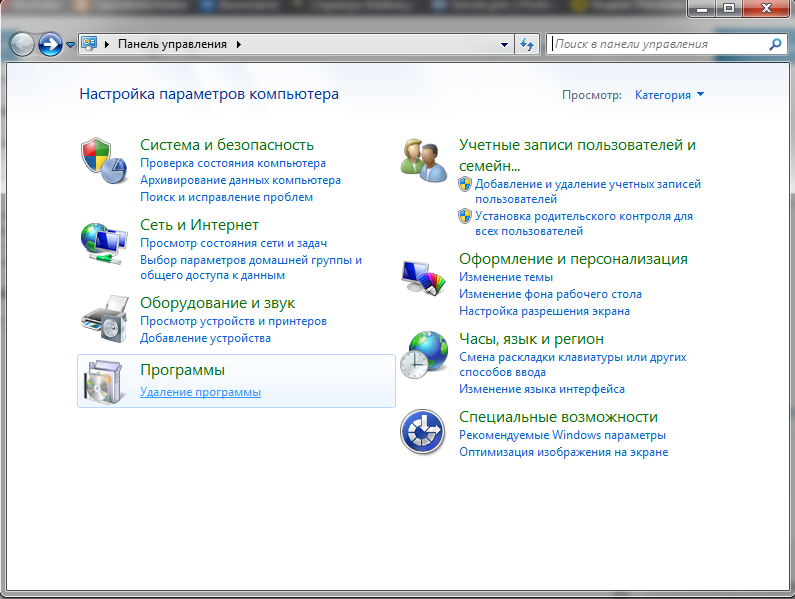Click Добавление и удаление учетных записей link
The width and height of the screenshot is (795, 599).
coord(588,191)
